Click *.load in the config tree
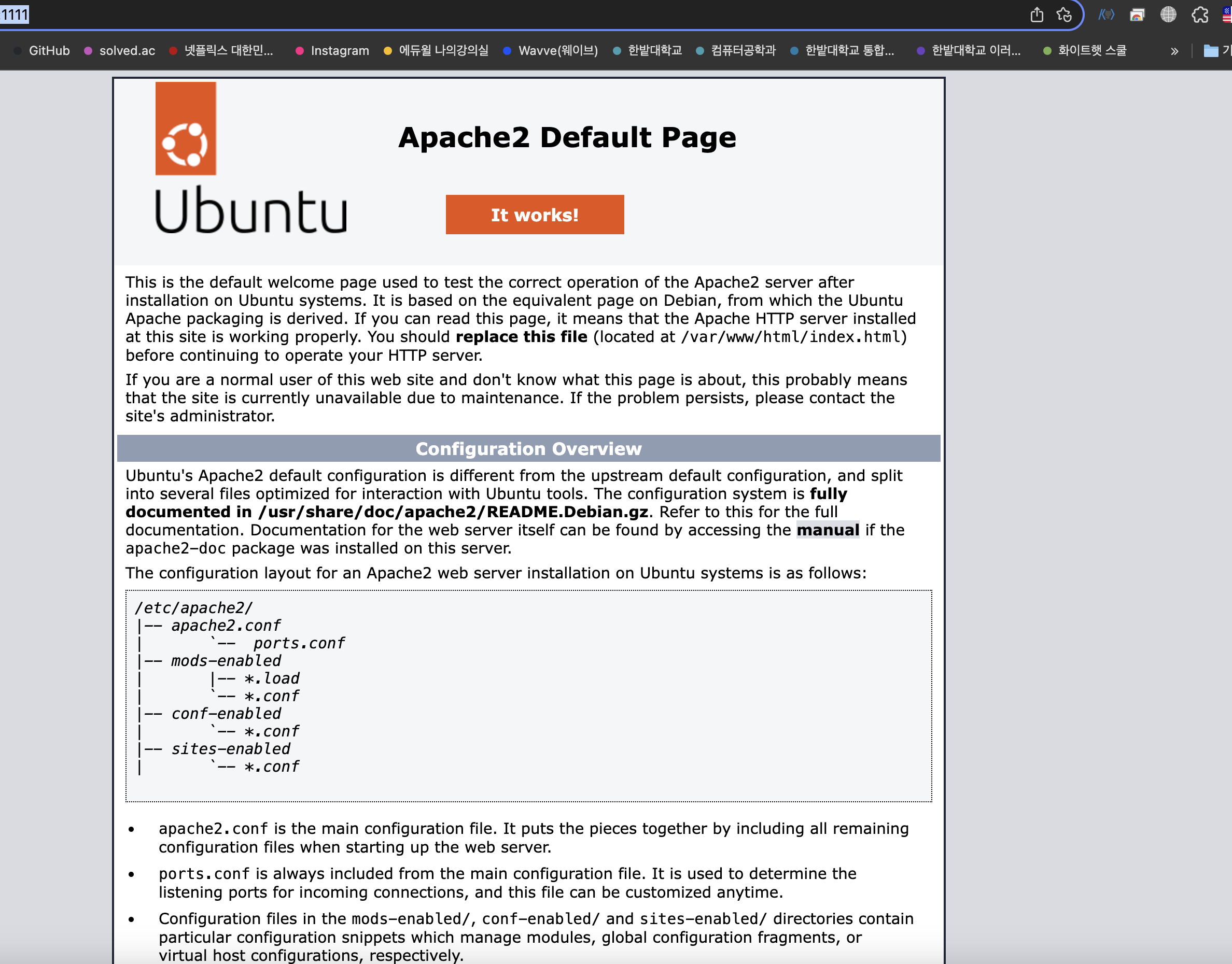Image resolution: width=1232 pixels, height=964 pixels. 272,678
